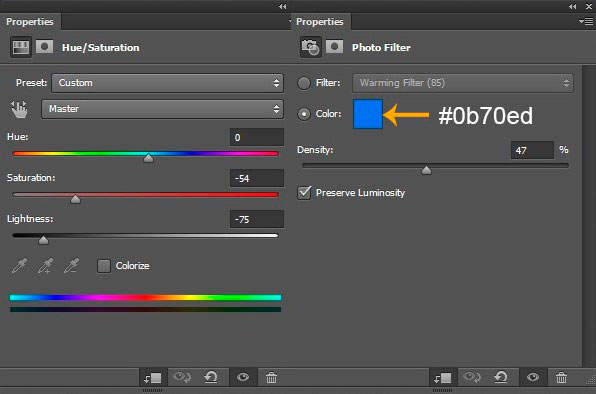The image size is (596, 394).
Task: Open the Preset dropdown showing Custom
Action: (x=168, y=83)
